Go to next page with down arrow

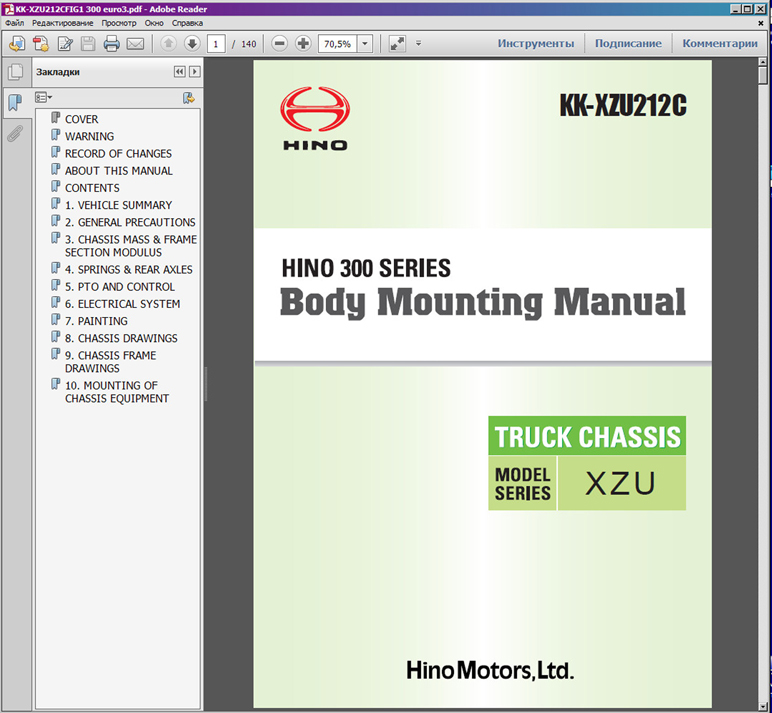click(192, 44)
